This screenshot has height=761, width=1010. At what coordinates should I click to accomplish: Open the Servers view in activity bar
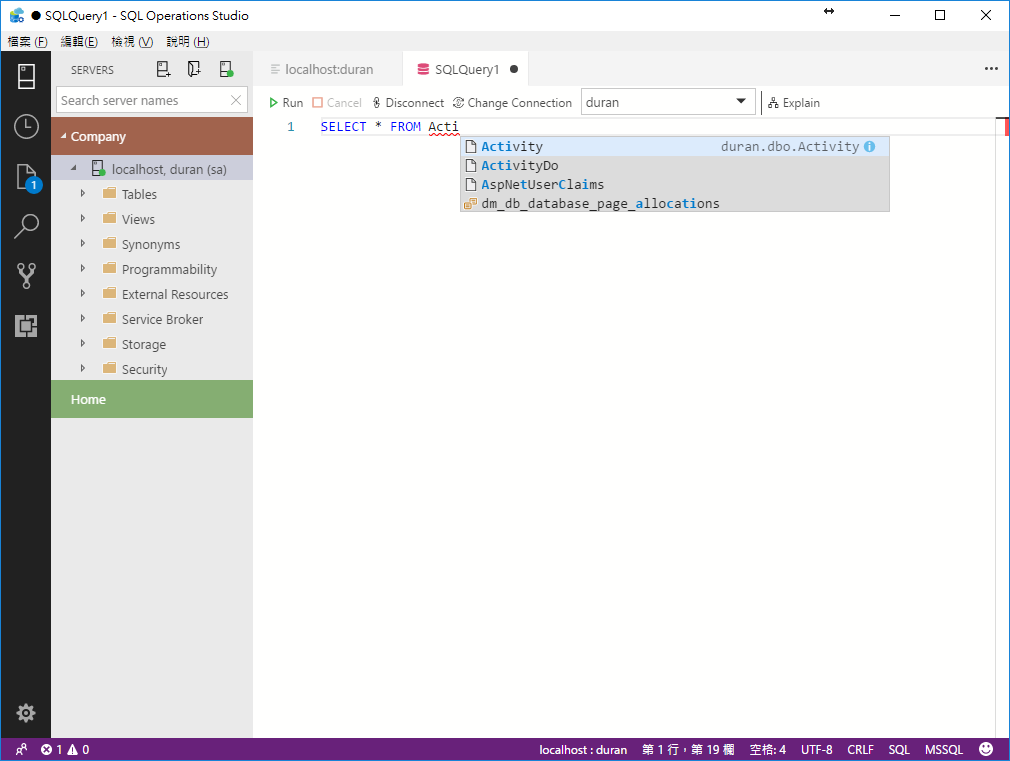(26, 76)
